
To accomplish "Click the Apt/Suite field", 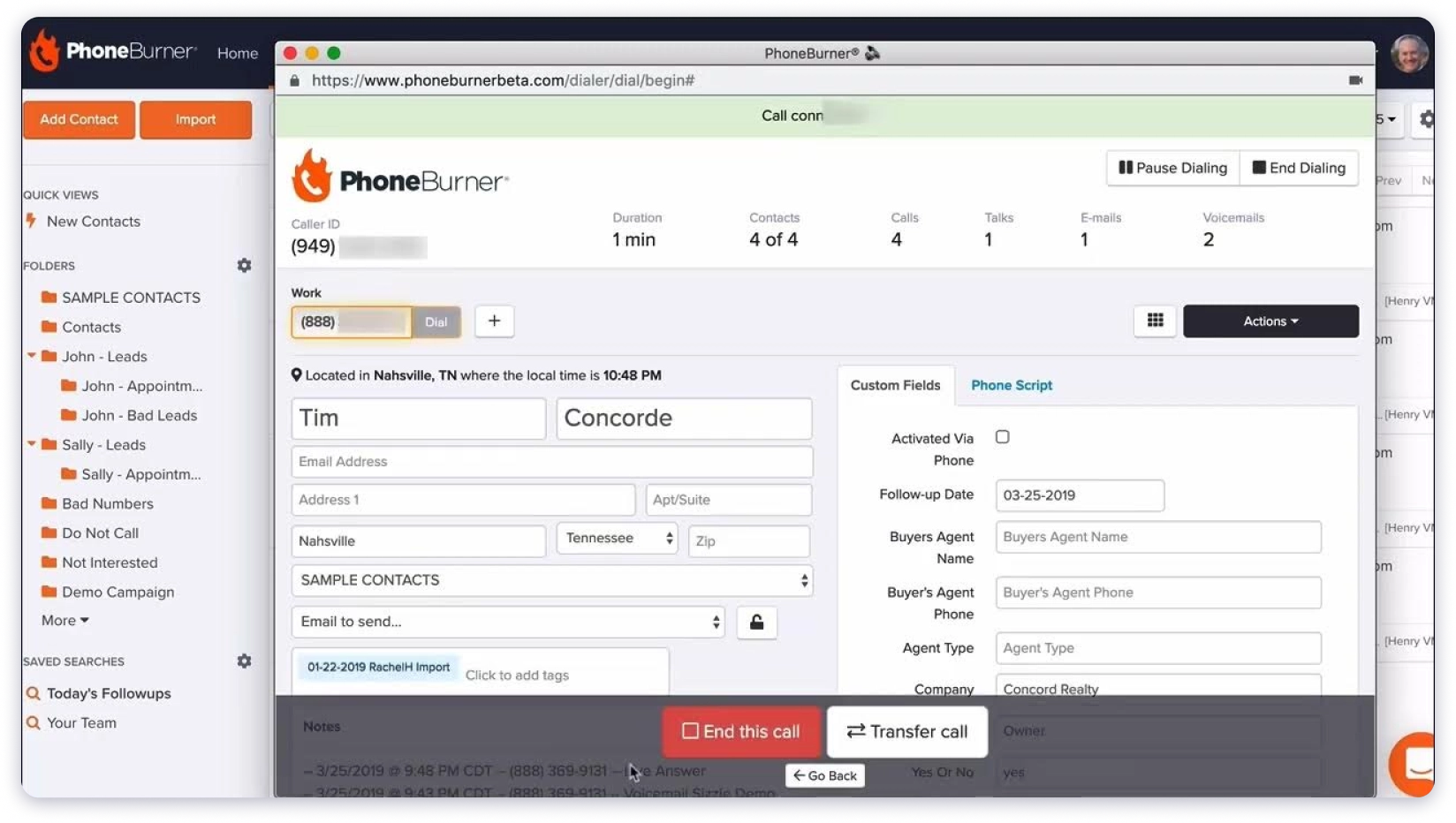I will 729,500.
